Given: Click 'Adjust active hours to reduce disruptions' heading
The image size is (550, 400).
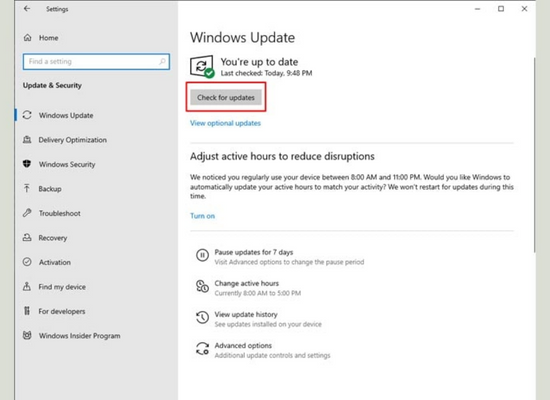Looking at the screenshot, I should pos(282,156).
